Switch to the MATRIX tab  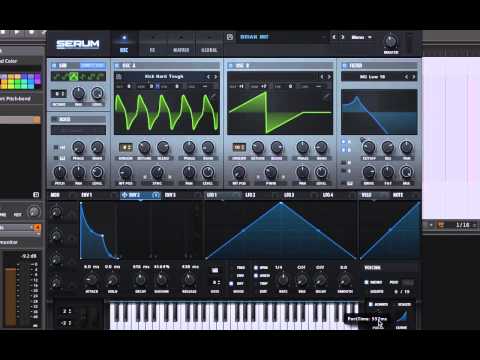(181, 44)
